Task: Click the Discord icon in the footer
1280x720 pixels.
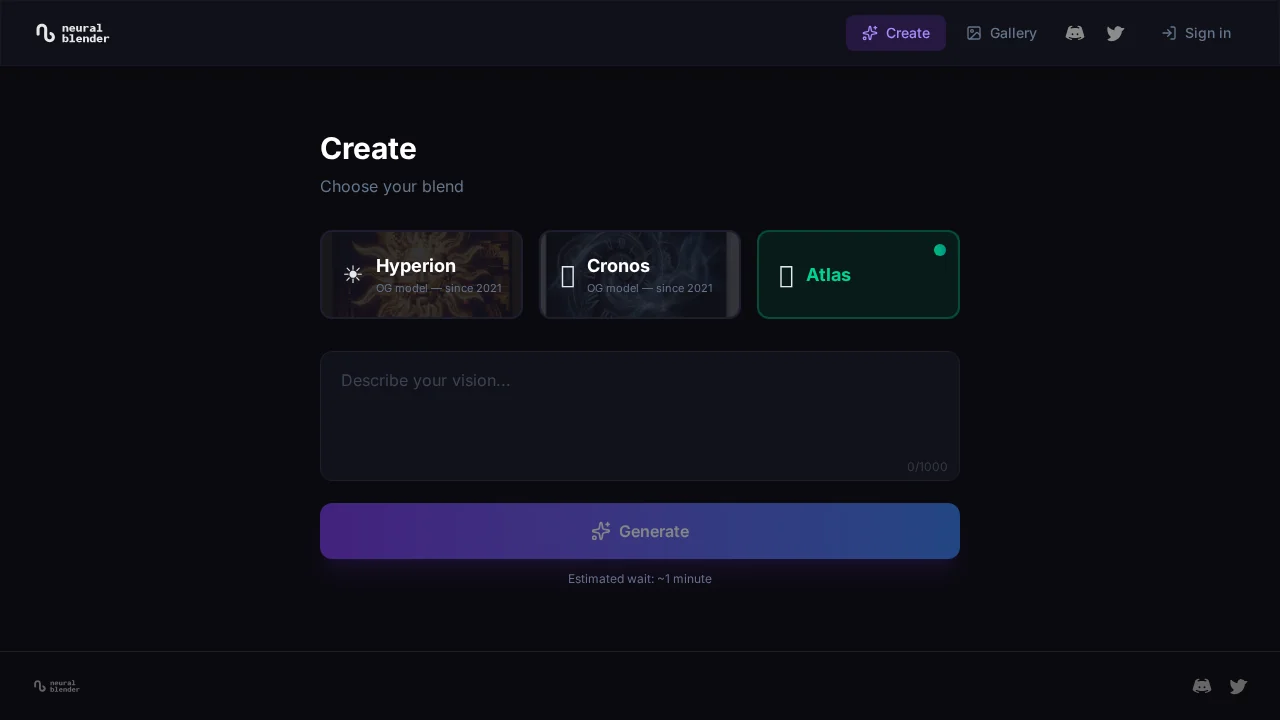Action: point(1202,686)
